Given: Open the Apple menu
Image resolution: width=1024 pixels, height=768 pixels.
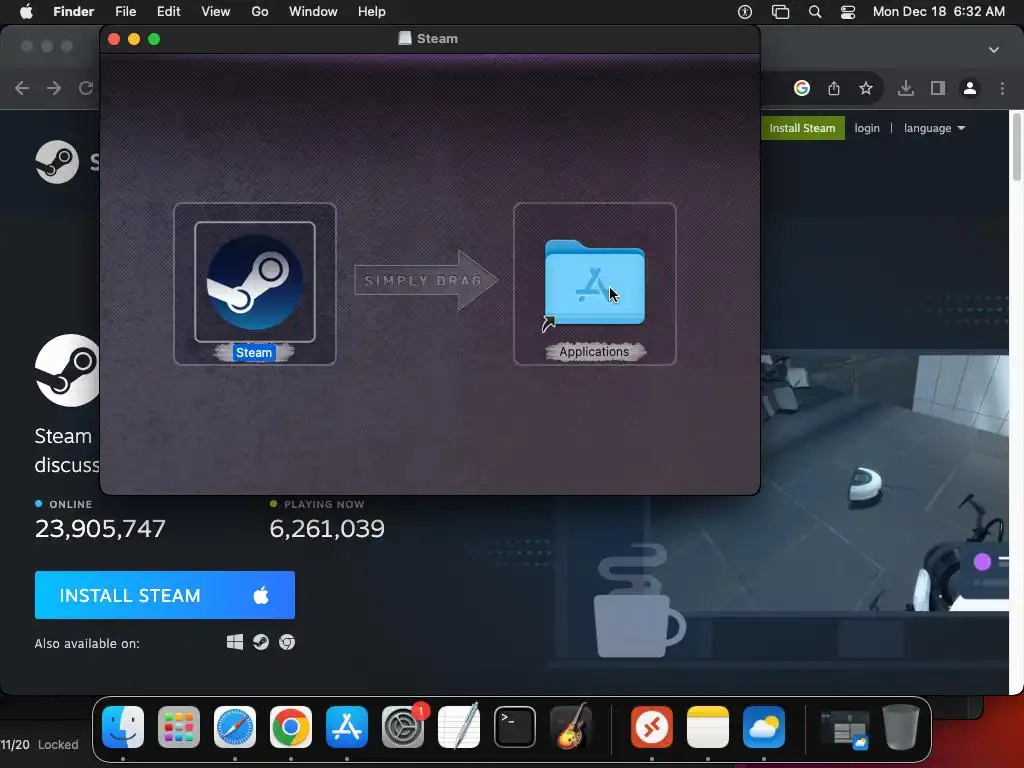Looking at the screenshot, I should (26, 12).
